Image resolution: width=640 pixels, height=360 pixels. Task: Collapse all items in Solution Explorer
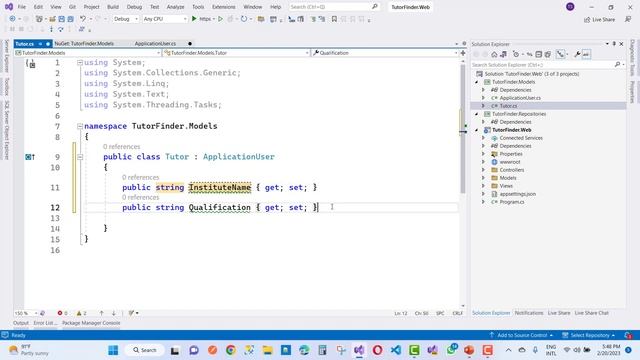click(539, 54)
